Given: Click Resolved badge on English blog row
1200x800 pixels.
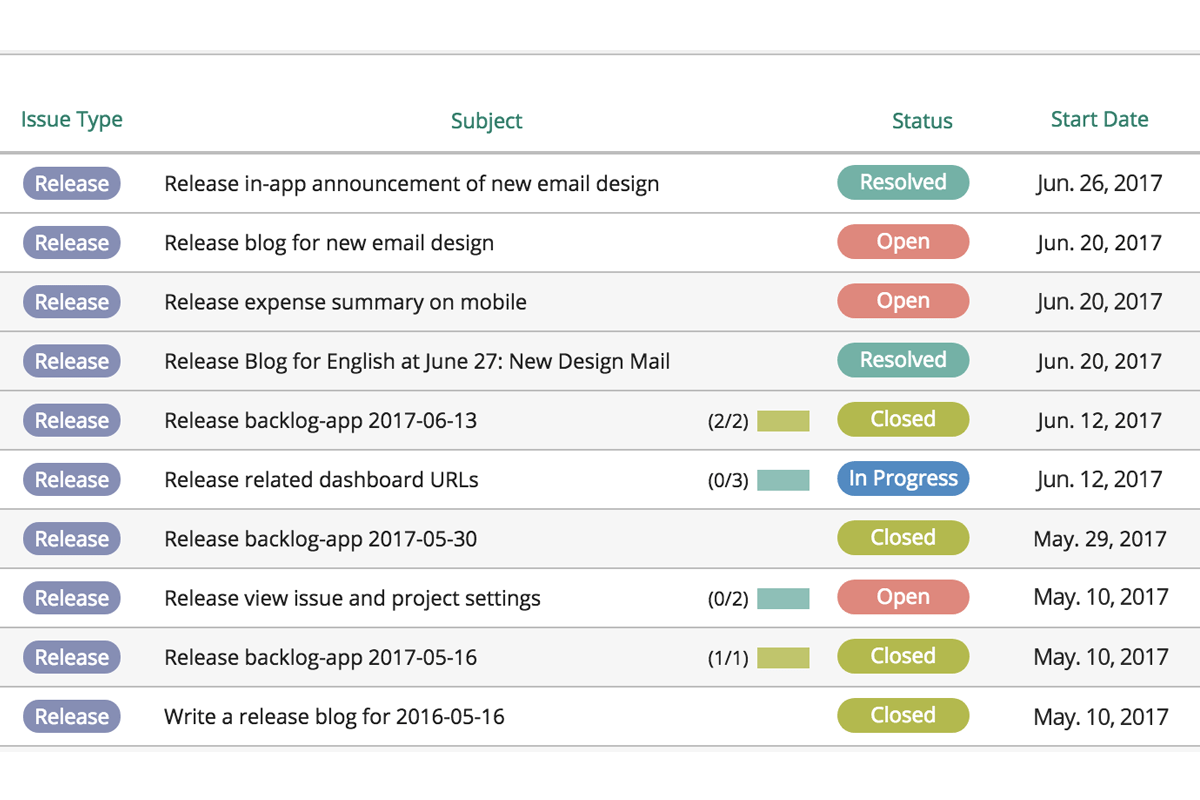Looking at the screenshot, I should pyautogui.click(x=903, y=360).
